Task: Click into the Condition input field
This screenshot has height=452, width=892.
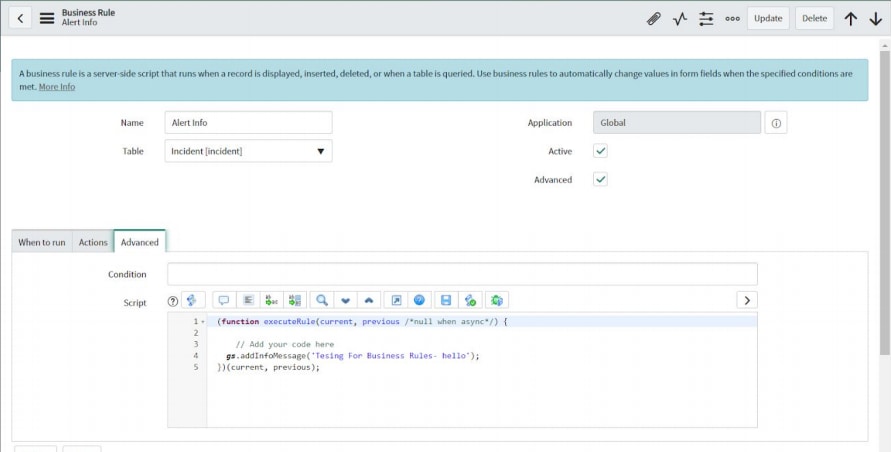Action: click(x=462, y=274)
